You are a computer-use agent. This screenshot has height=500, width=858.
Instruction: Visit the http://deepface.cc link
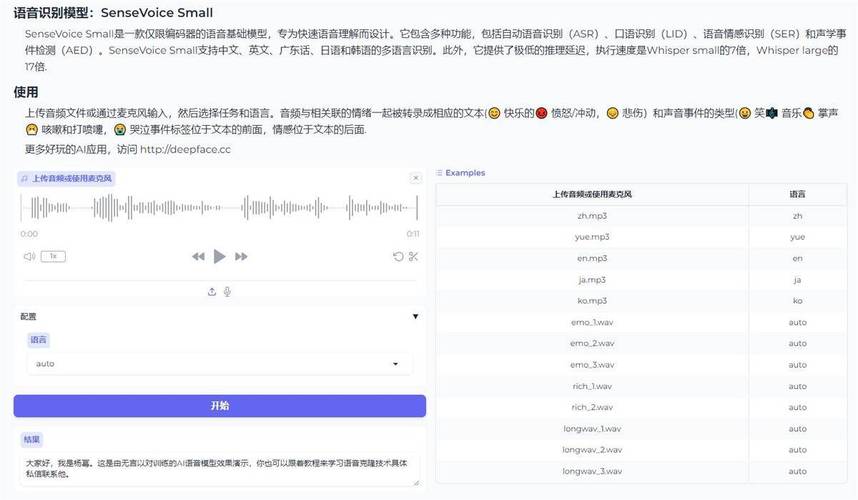(185, 149)
